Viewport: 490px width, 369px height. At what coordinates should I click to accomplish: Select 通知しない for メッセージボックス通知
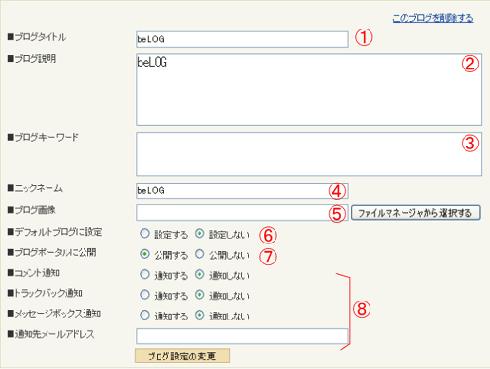pos(200,315)
